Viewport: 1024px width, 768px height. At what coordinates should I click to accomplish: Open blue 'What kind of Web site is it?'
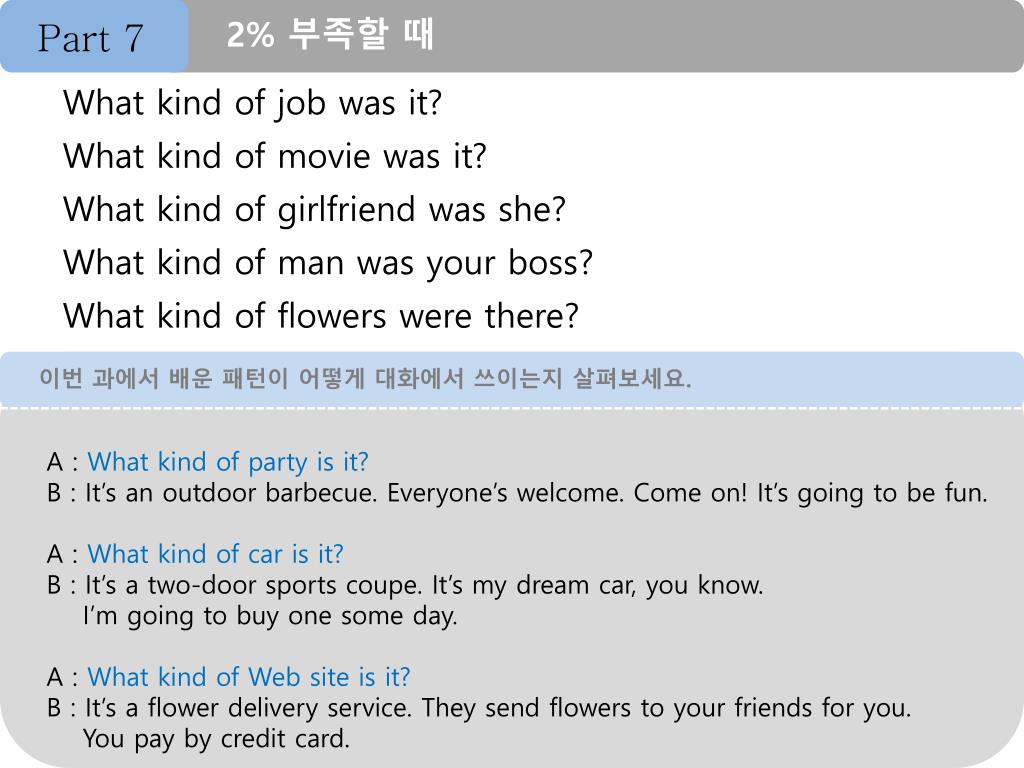249,677
